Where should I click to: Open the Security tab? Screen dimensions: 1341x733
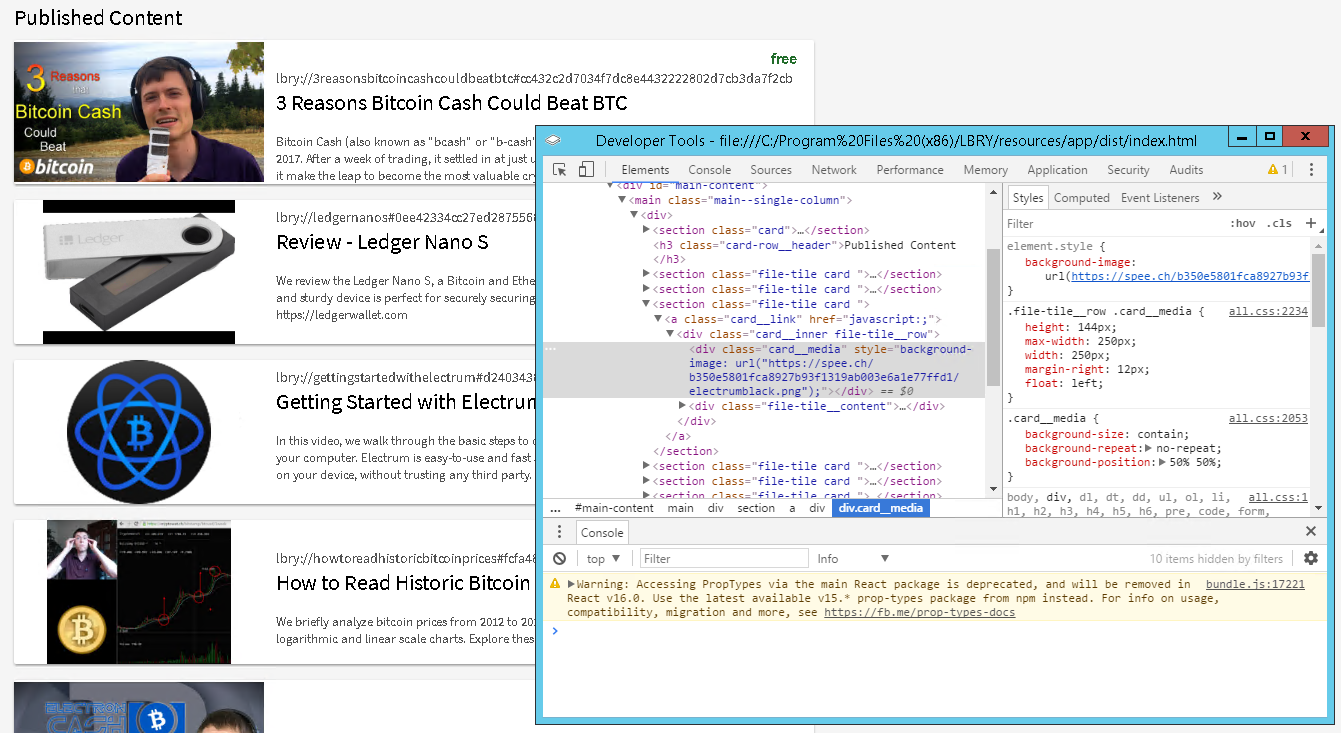tap(1128, 170)
